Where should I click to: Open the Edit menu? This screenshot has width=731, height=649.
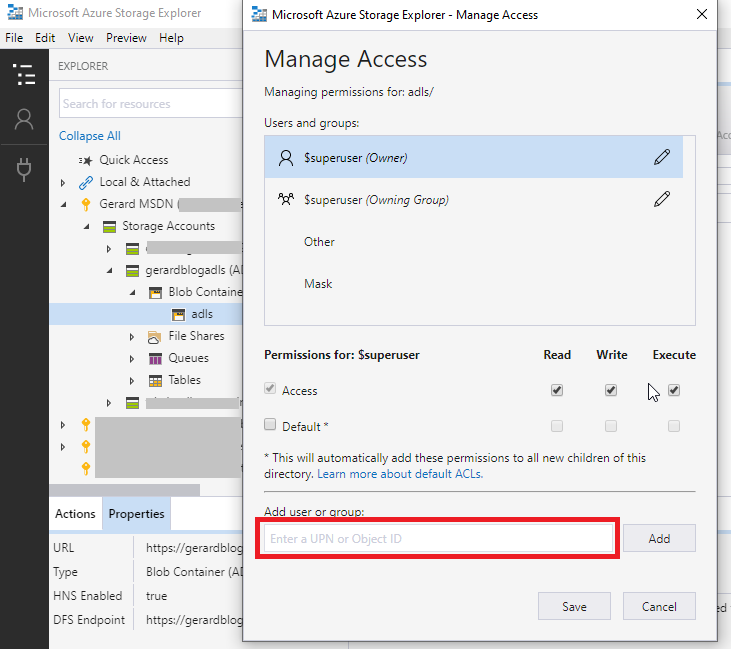pos(45,38)
